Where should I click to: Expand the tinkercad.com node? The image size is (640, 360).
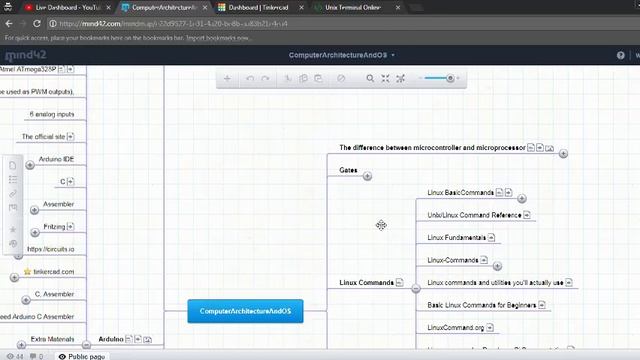14,278
